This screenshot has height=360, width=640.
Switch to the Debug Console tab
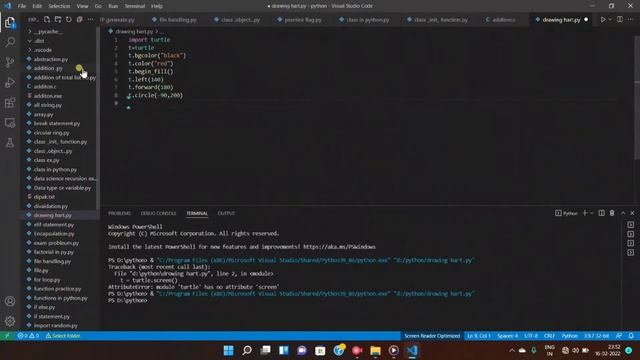[158, 213]
